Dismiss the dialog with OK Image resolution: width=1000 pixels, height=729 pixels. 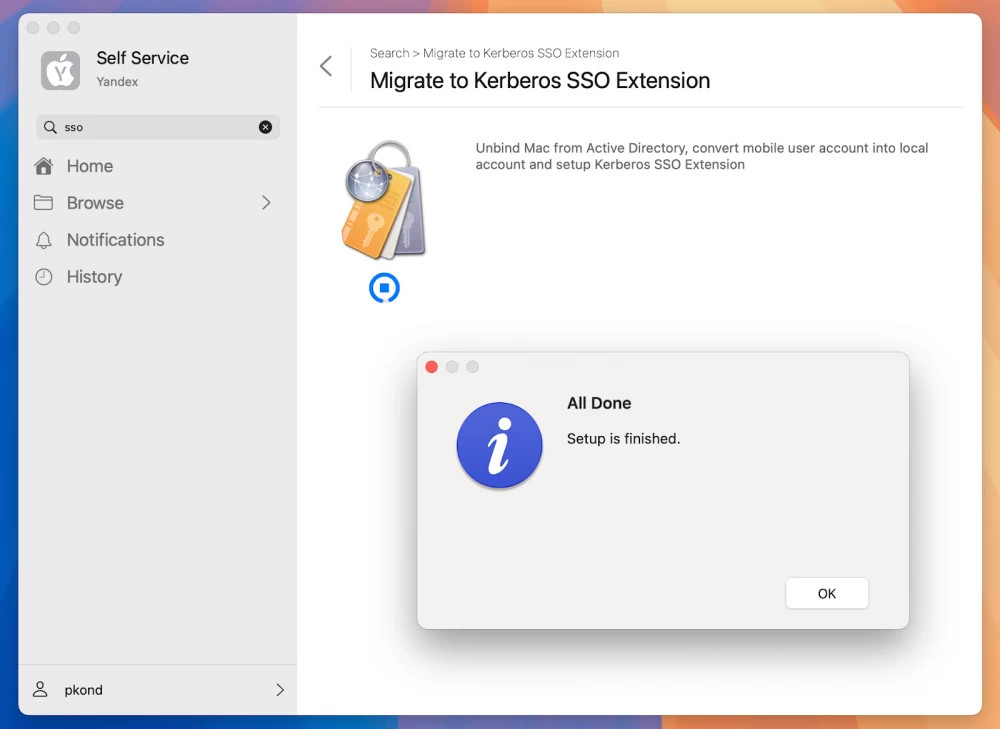coord(827,593)
